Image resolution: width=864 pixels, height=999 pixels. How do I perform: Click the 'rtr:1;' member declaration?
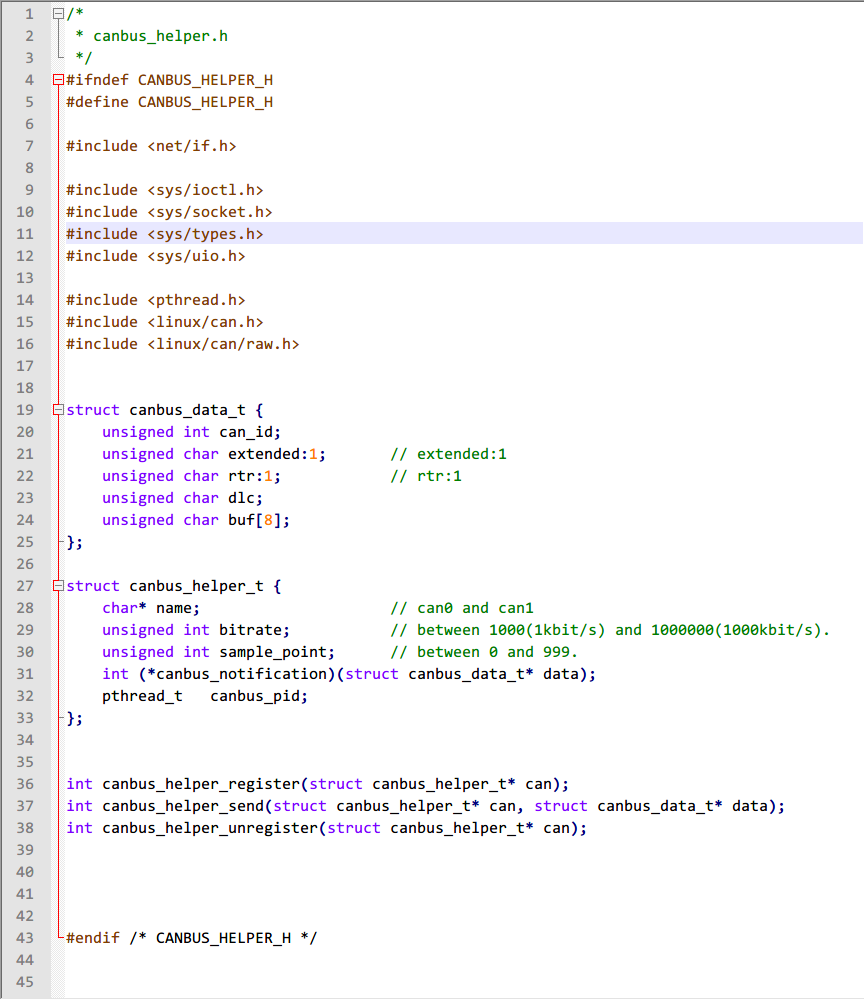pos(254,476)
